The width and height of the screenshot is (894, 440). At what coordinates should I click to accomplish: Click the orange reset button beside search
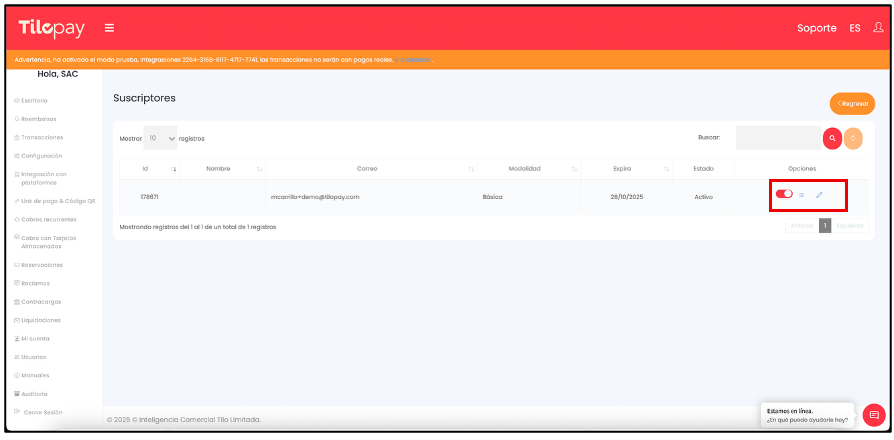point(853,138)
